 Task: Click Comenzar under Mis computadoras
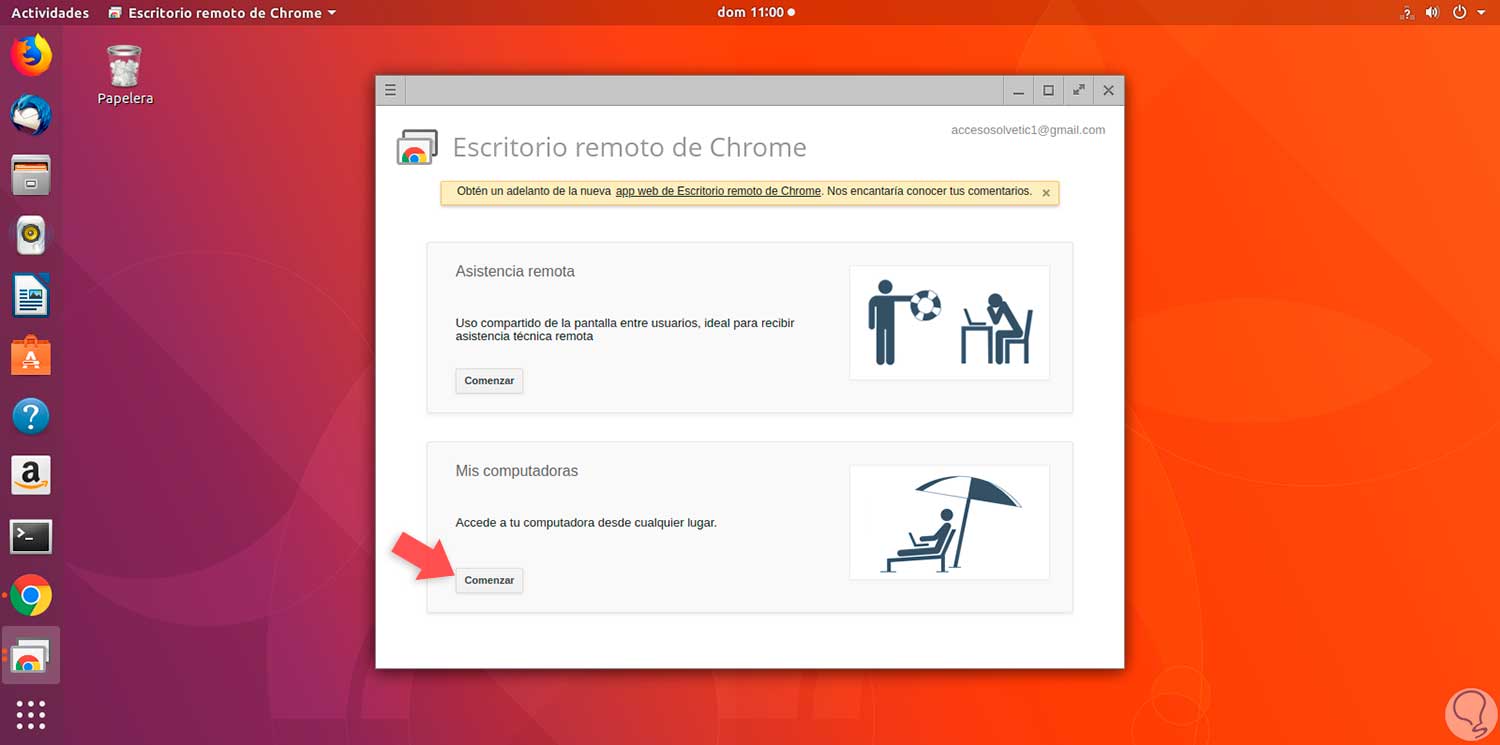pyautogui.click(x=489, y=580)
